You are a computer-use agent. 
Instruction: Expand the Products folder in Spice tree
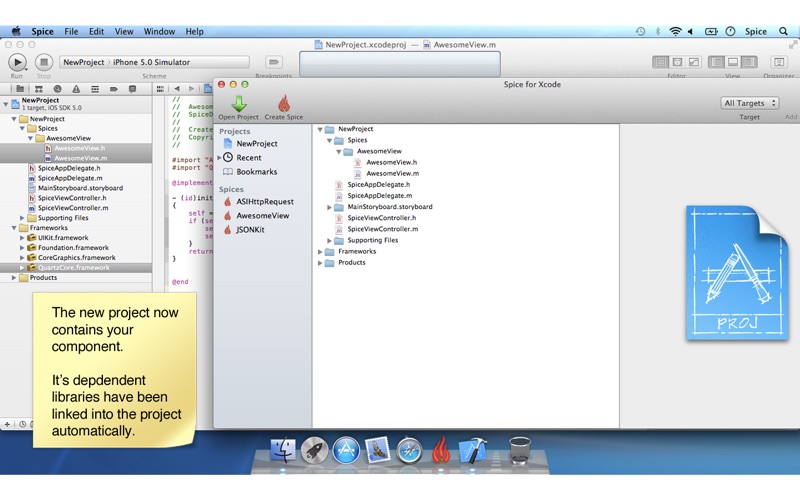321,263
